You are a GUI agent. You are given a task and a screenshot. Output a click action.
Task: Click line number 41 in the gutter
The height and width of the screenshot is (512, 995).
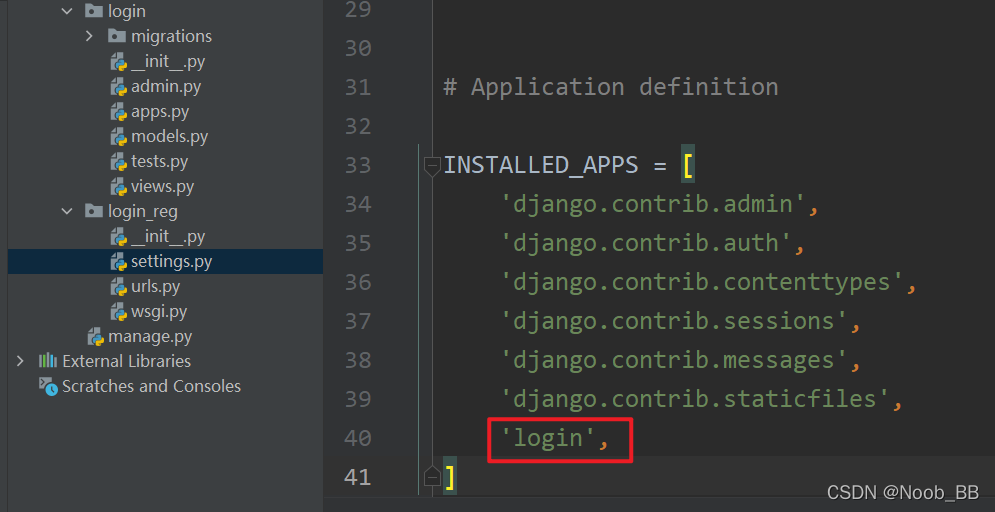(359, 477)
